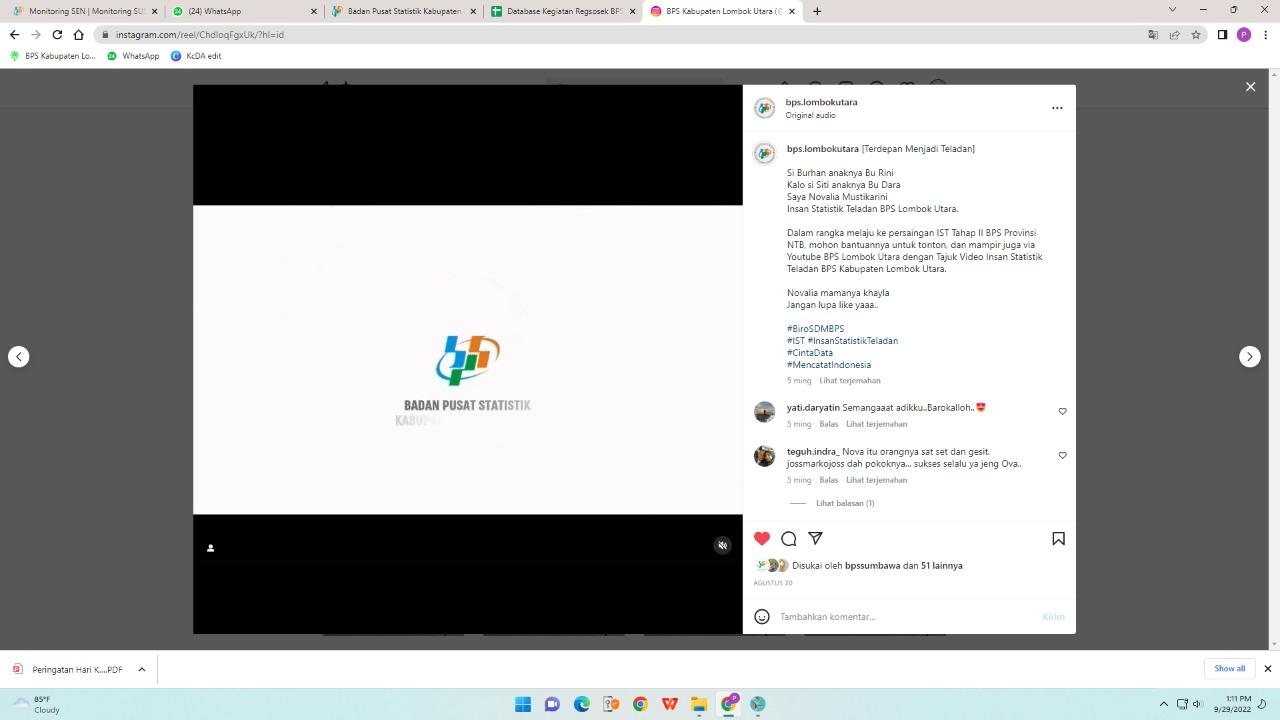
Task: Share the reel via paper plane icon
Action: [816, 538]
